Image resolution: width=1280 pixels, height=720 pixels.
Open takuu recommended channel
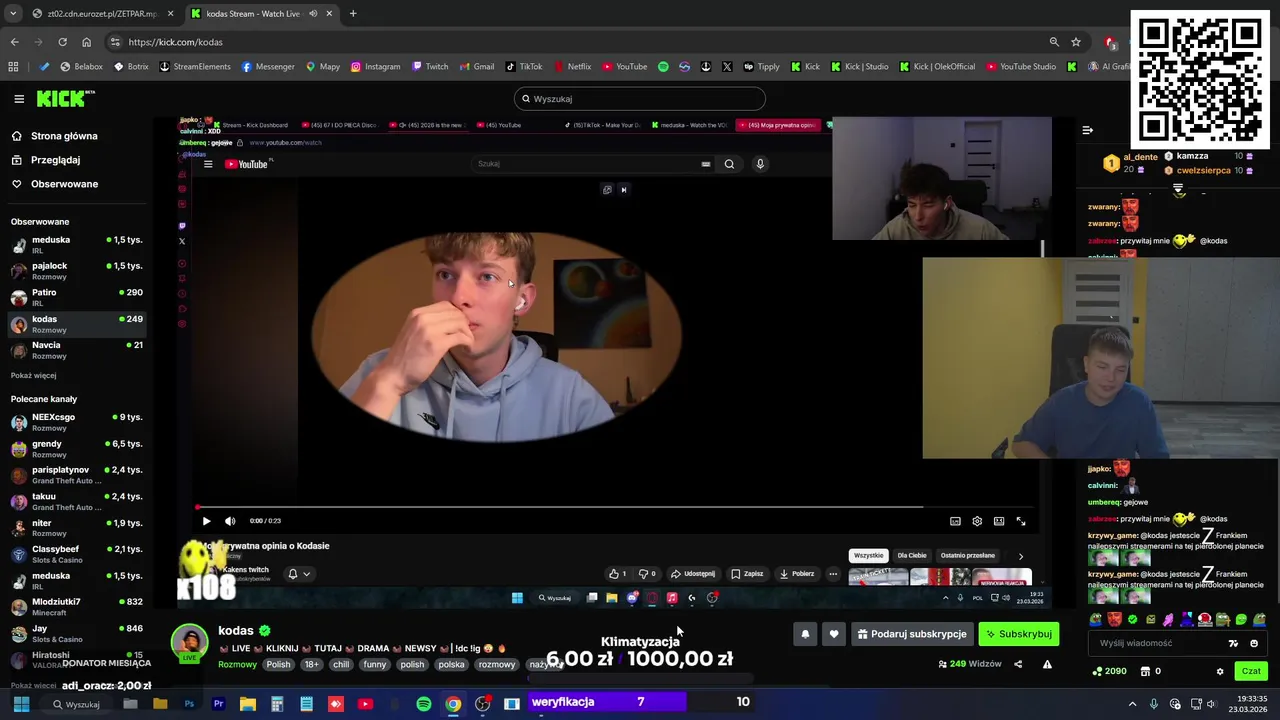coord(76,501)
